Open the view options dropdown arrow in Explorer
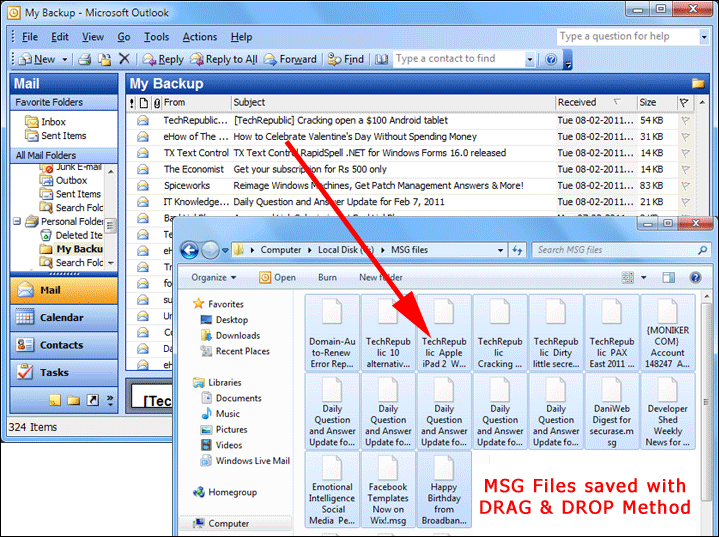719x537 pixels. point(643,277)
